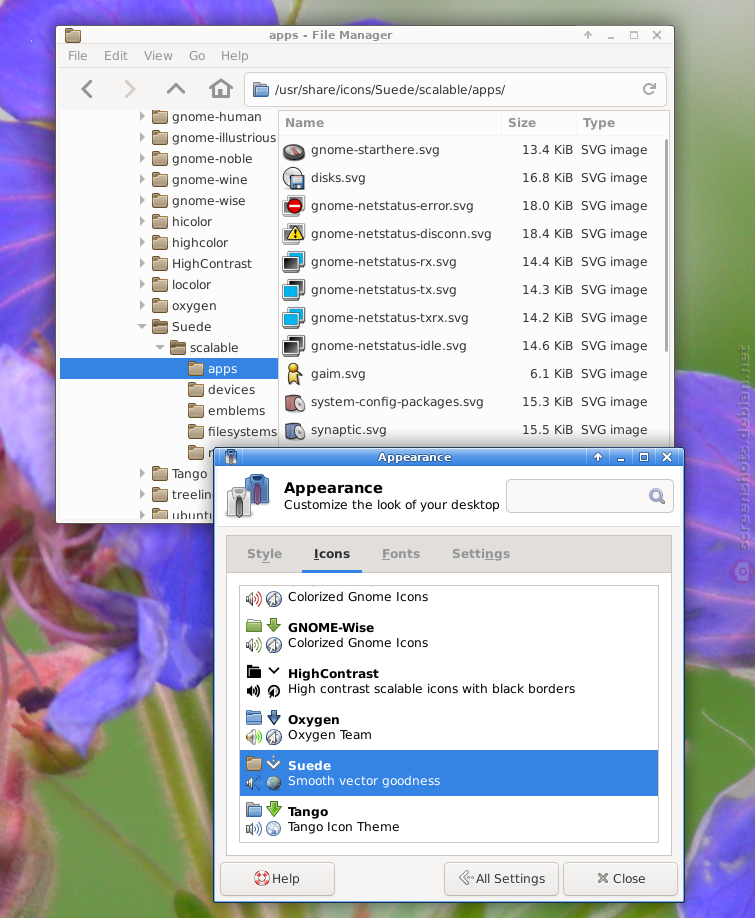Select GNOME-Wise icon theme
This screenshot has height=918, width=755.
click(449, 635)
